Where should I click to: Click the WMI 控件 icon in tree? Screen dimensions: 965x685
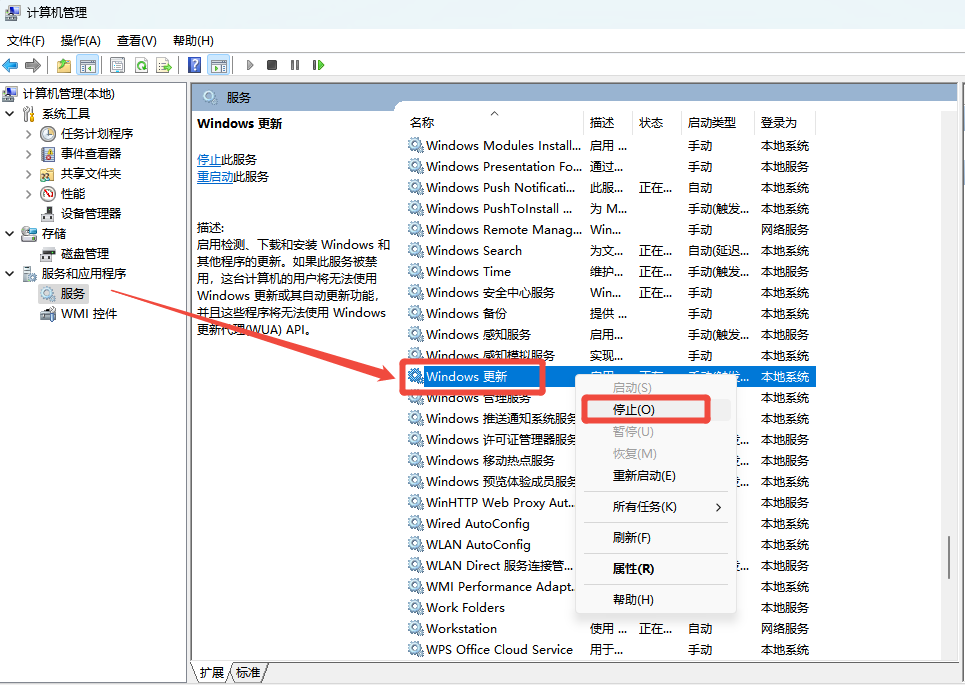coord(47,314)
